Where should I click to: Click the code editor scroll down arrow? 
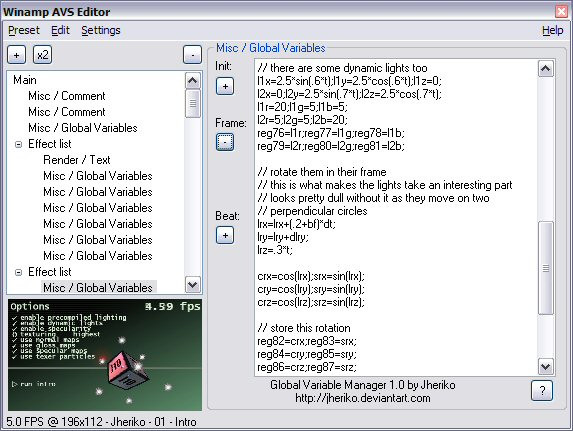click(x=546, y=366)
